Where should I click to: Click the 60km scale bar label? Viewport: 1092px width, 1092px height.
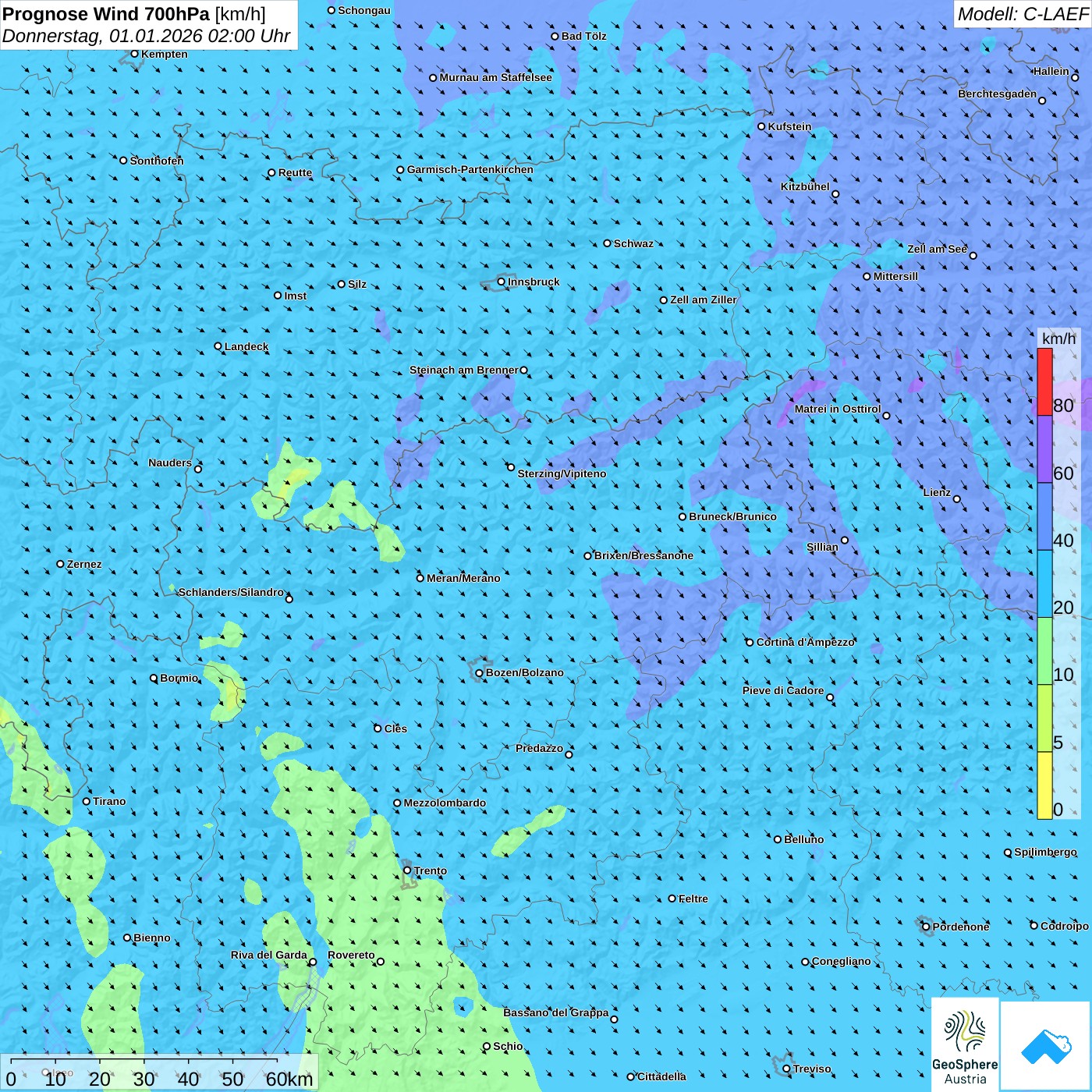click(289, 1079)
